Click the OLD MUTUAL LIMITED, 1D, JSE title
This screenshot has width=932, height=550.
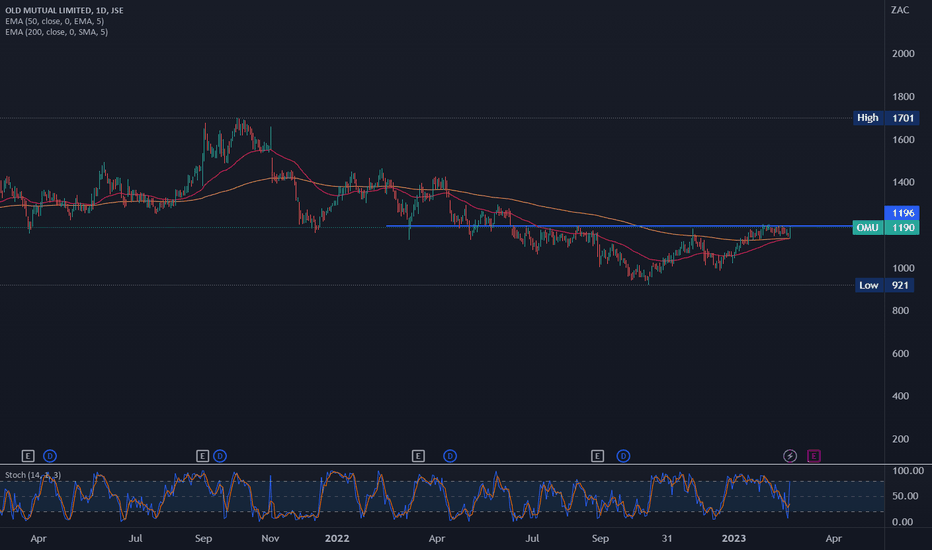64,10
